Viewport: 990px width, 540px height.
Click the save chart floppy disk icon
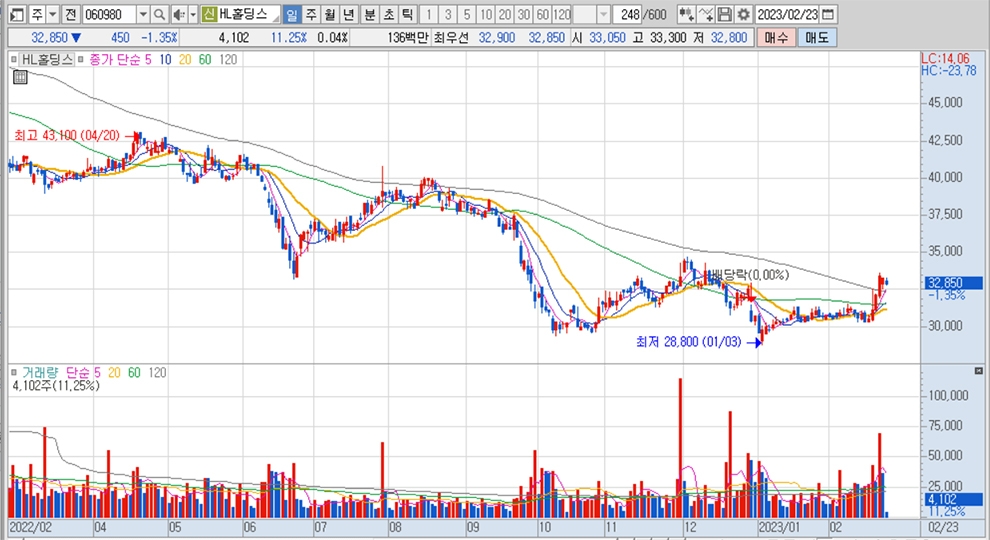point(725,15)
